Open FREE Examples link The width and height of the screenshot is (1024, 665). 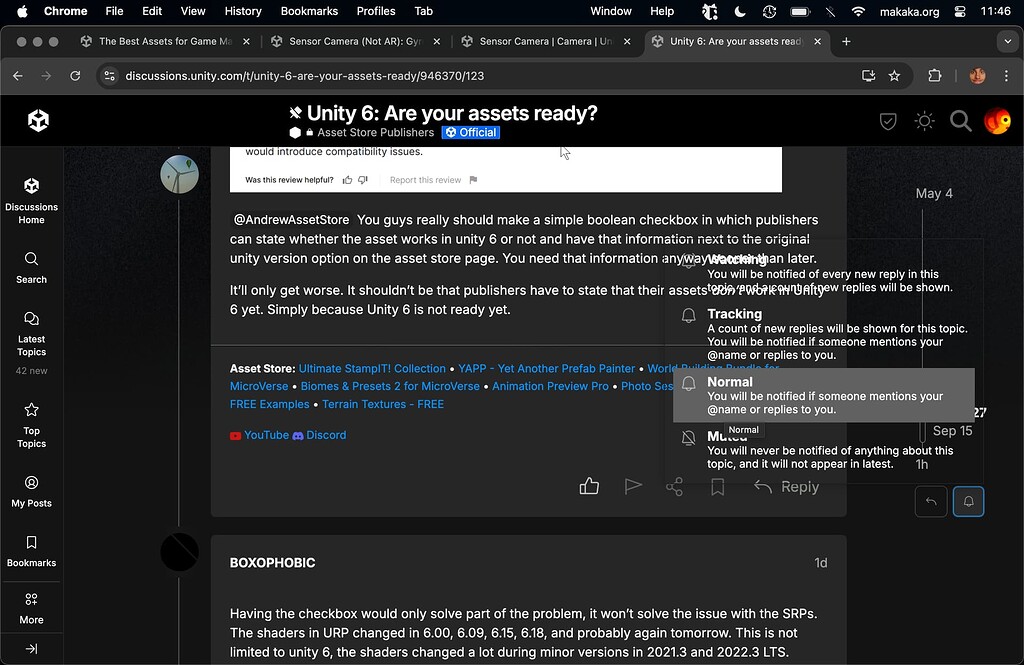coord(270,404)
